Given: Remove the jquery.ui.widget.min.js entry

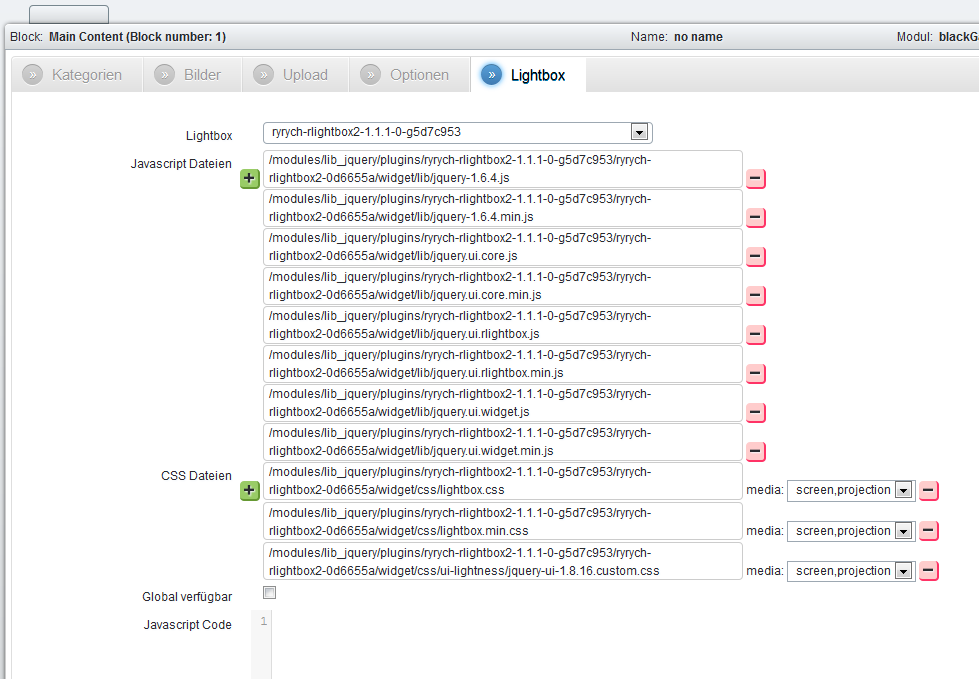Looking at the screenshot, I should click(756, 452).
